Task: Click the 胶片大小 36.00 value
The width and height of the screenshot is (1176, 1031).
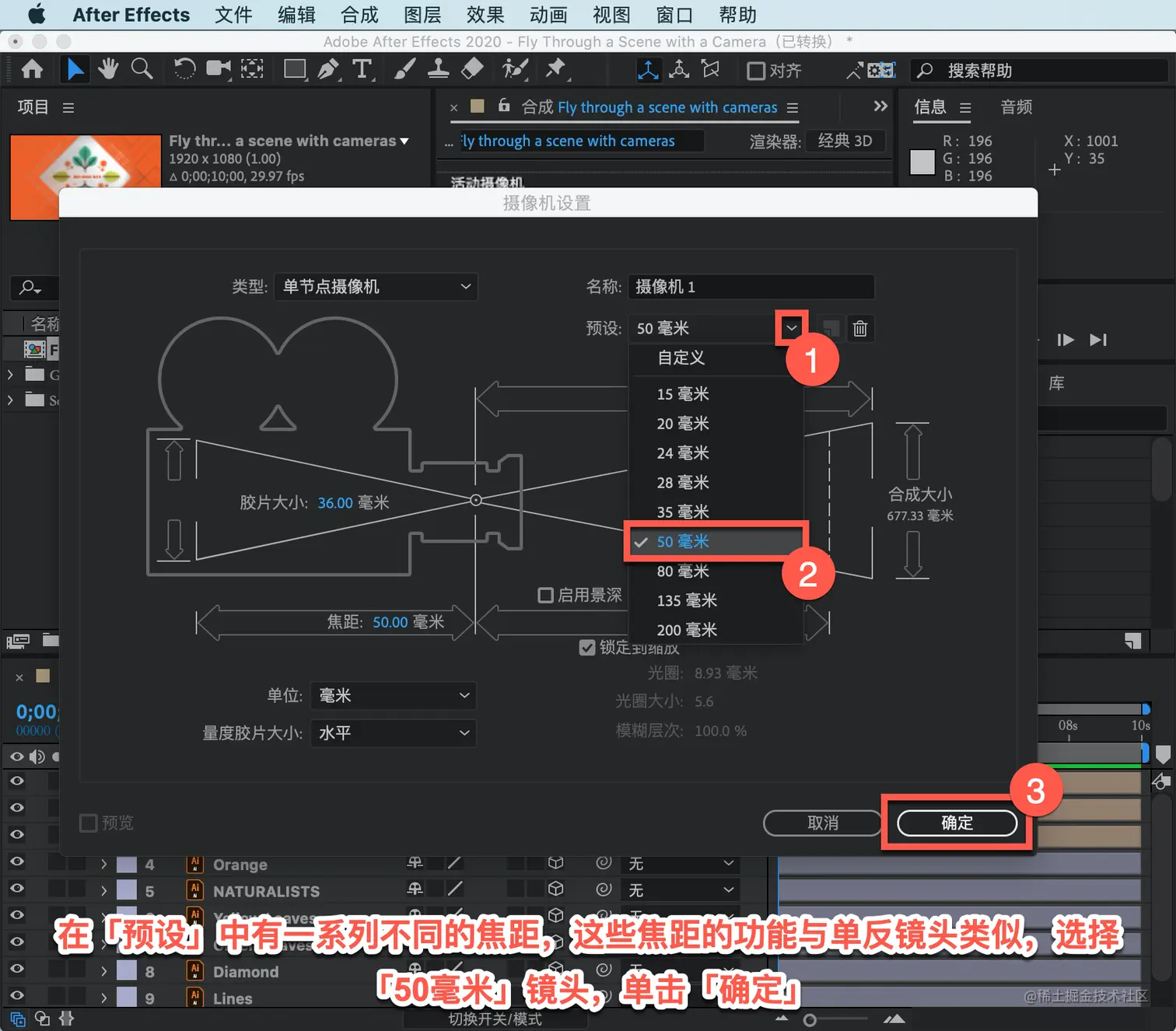Action: (335, 503)
